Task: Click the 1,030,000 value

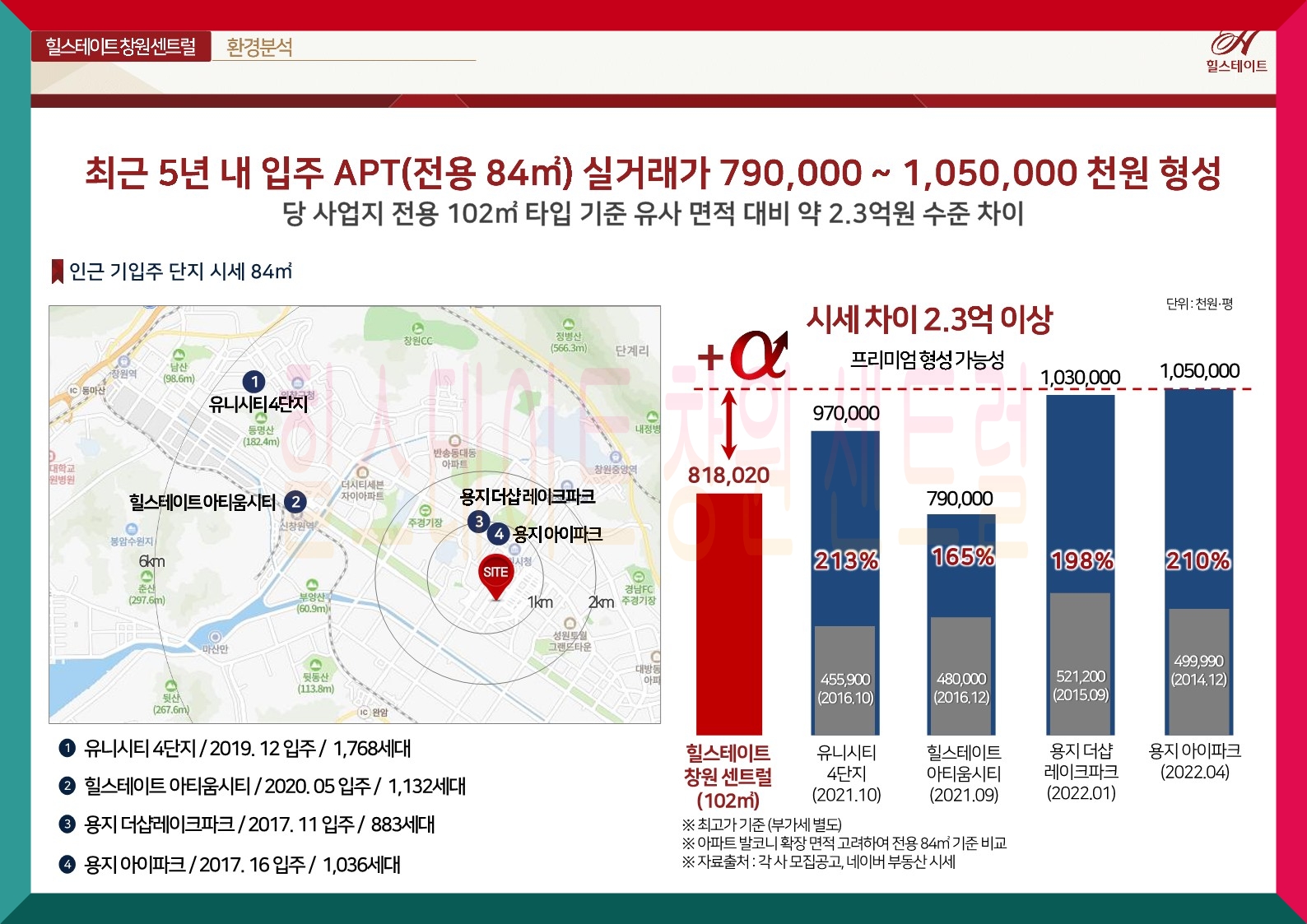Action: 1080,378
